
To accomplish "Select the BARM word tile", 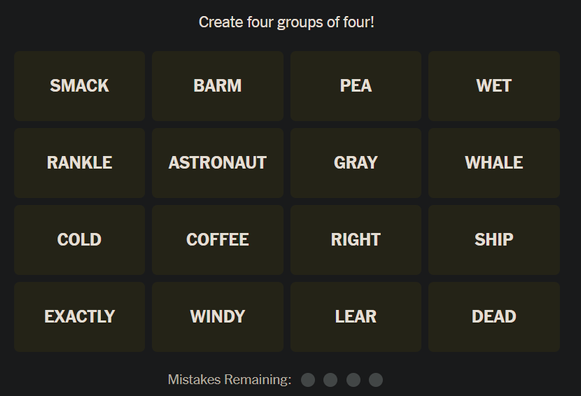I will pos(218,86).
